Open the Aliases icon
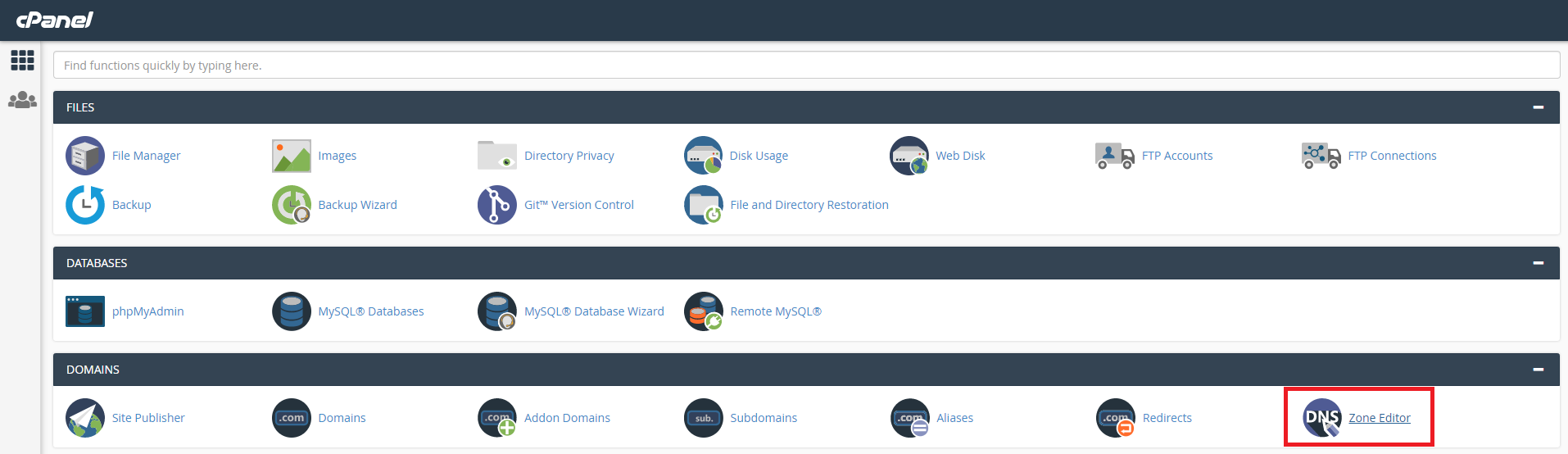Screen dimensions: 1568x454 909,418
